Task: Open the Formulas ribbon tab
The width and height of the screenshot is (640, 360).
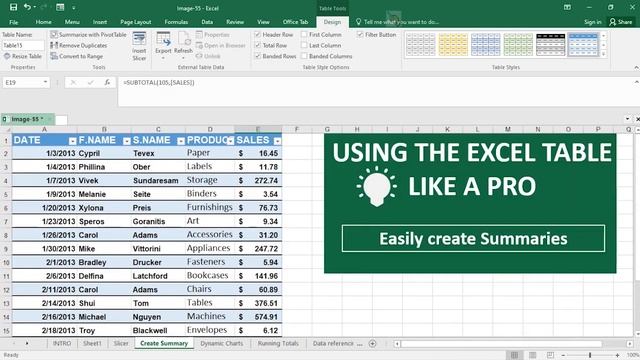Action: click(x=176, y=22)
